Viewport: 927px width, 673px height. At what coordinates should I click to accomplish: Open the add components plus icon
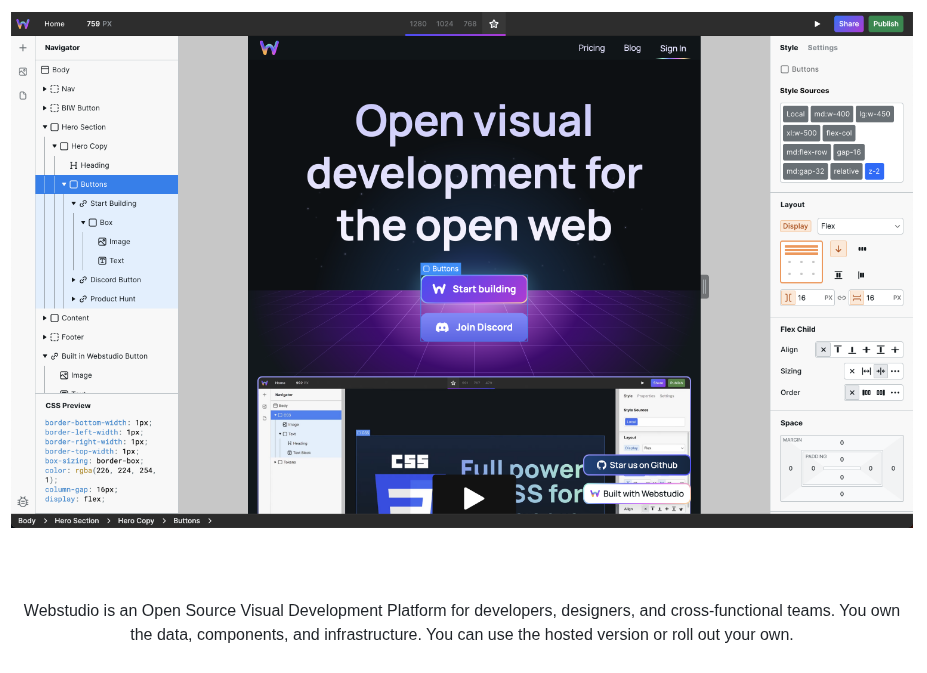point(23,48)
